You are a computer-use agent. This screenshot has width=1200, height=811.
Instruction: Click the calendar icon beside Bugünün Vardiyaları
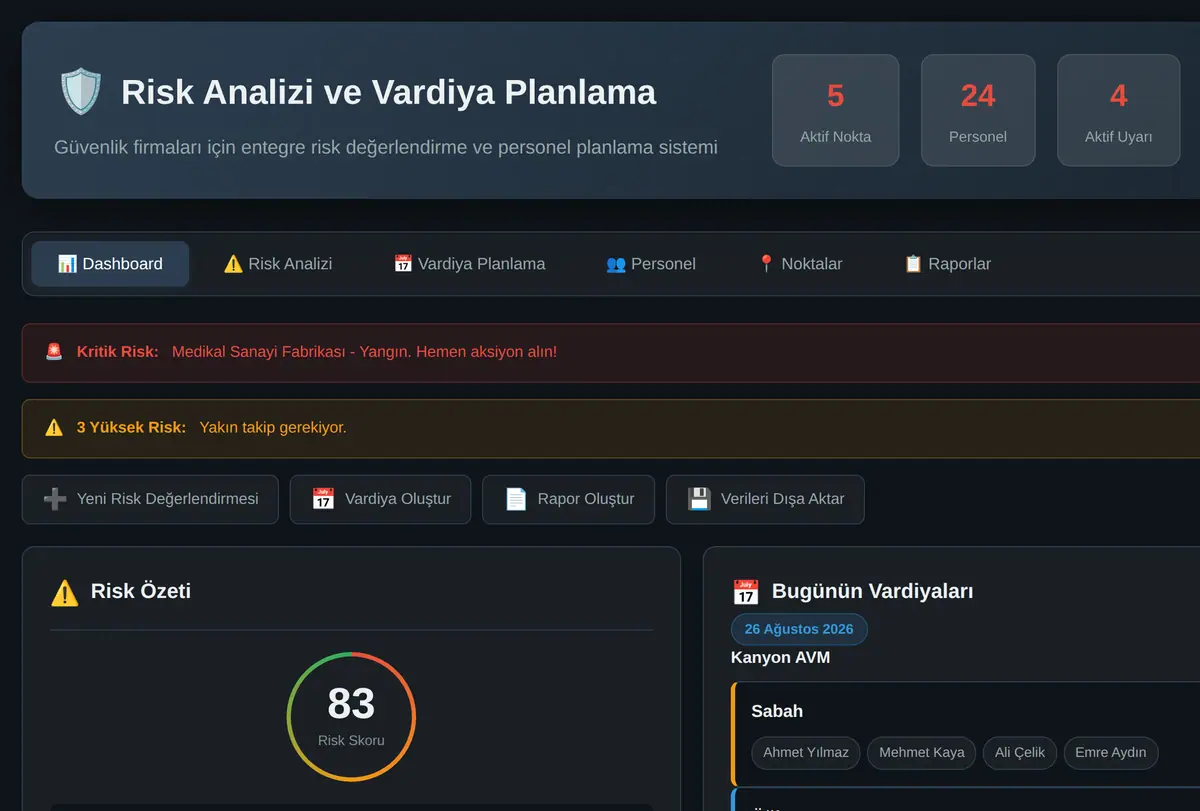746,592
